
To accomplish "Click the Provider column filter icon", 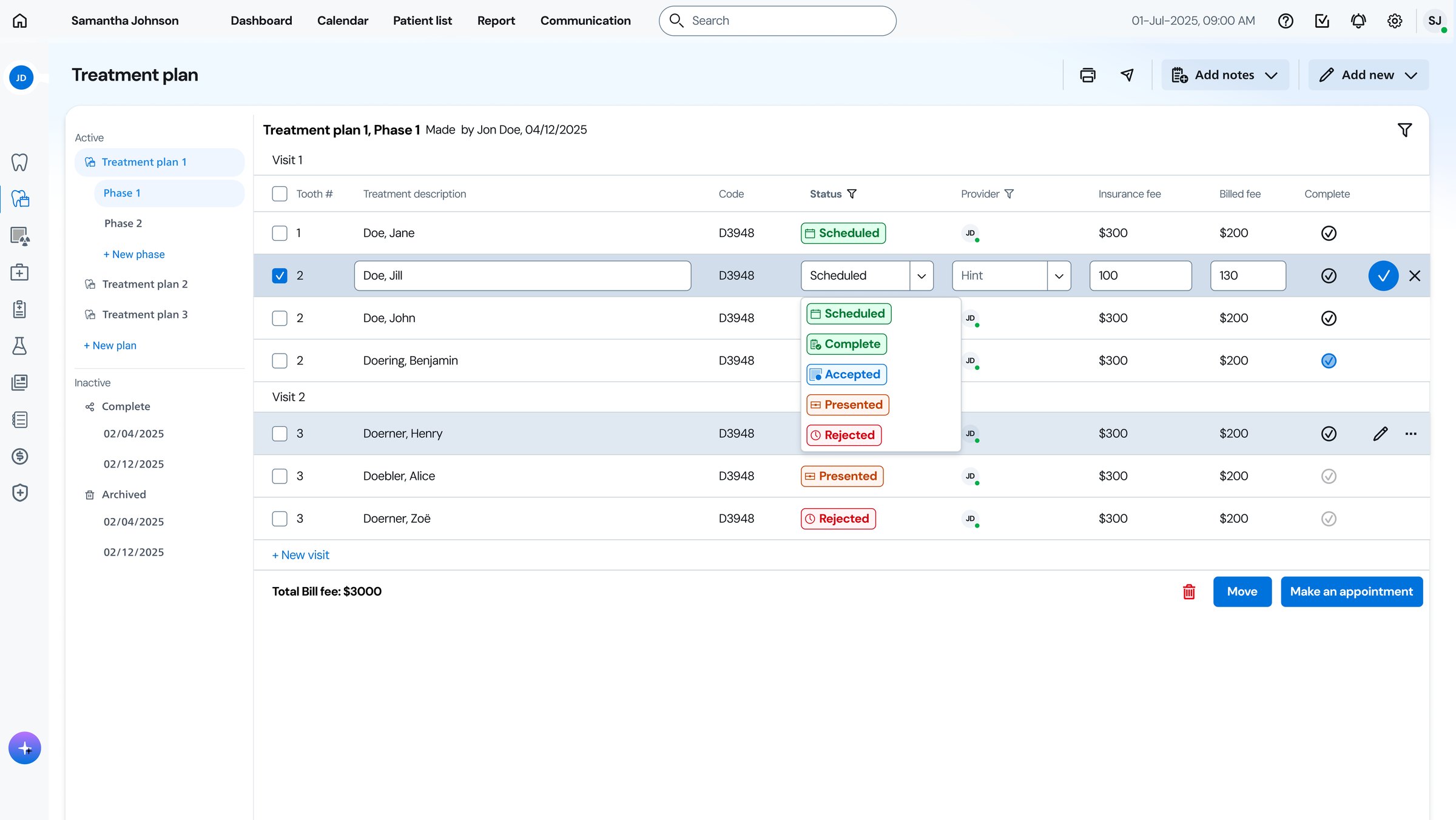I will point(1009,193).
